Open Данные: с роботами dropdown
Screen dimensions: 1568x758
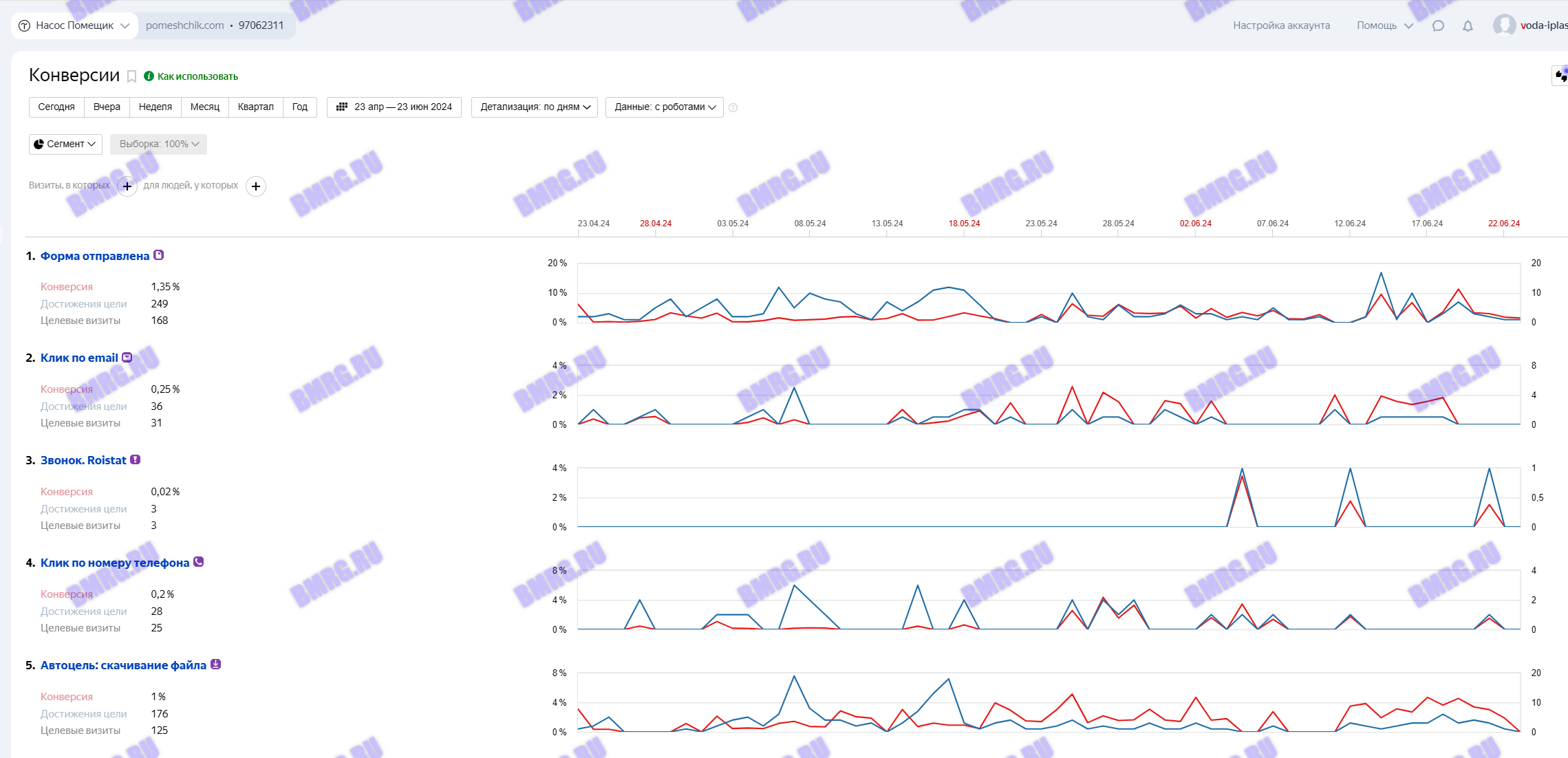664,107
